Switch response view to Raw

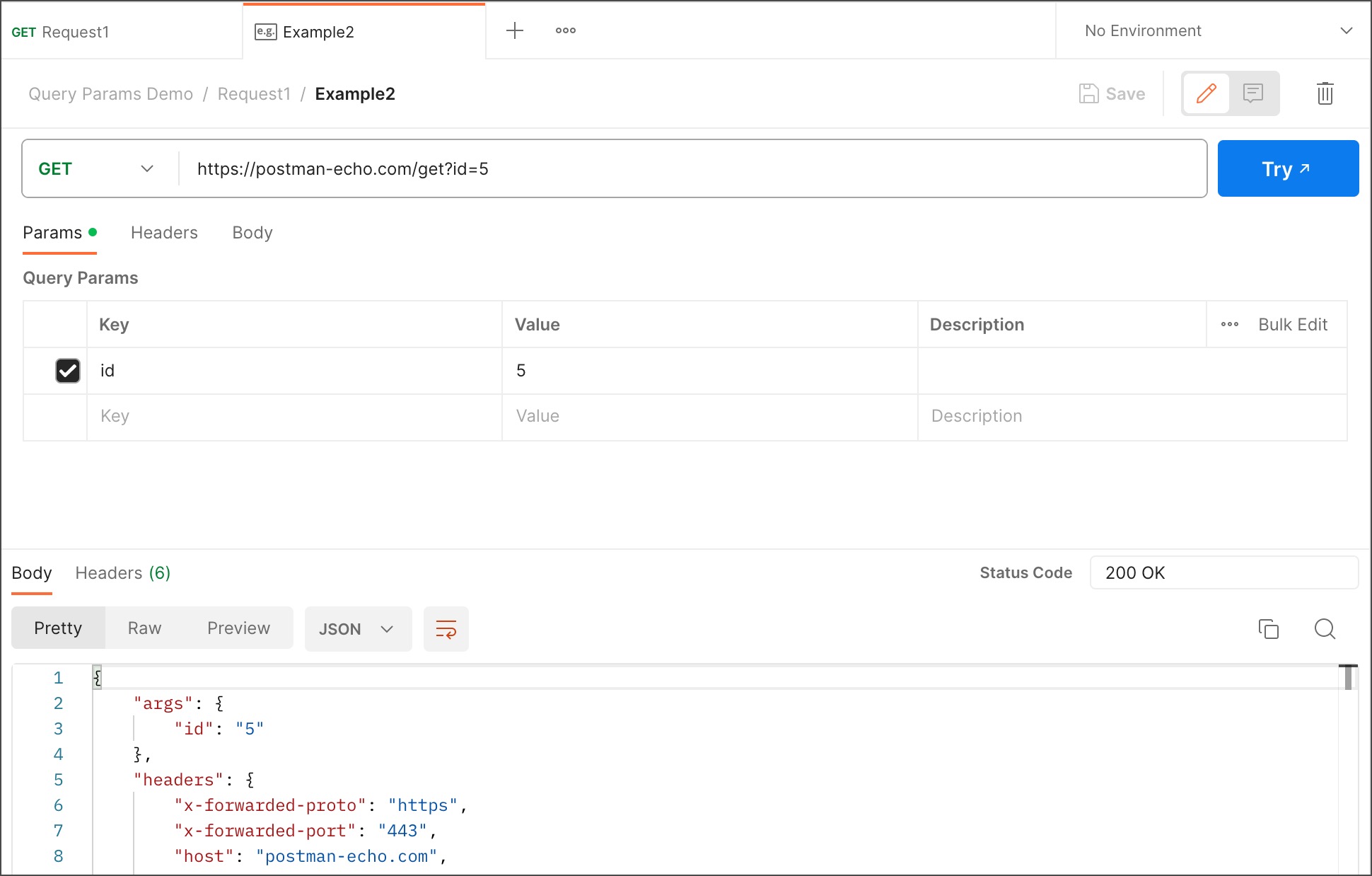point(144,628)
